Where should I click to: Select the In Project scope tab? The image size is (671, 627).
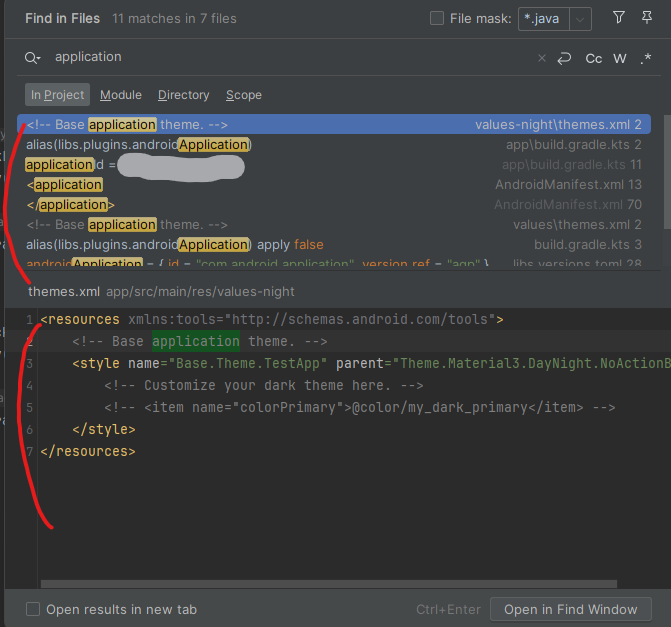tap(57, 95)
